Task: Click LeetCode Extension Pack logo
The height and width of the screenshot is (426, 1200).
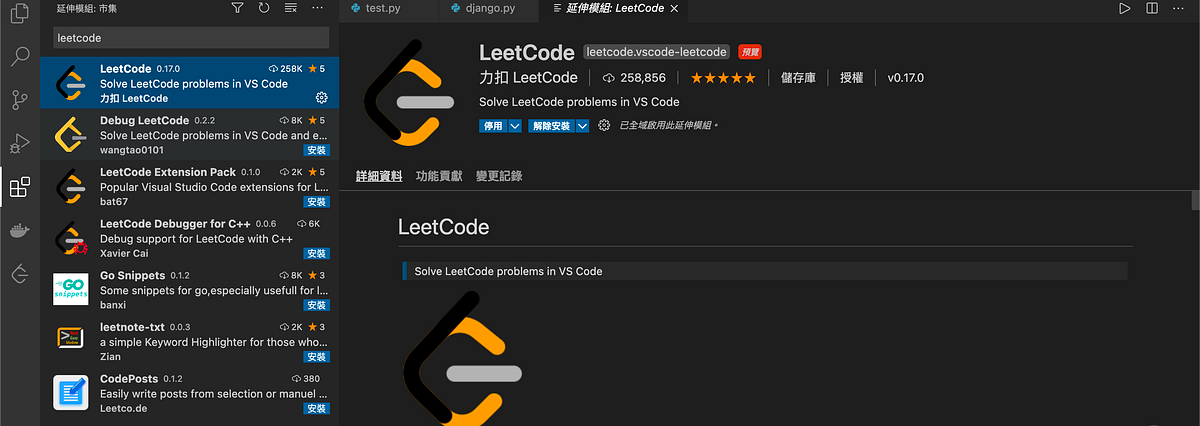Action: [x=71, y=187]
